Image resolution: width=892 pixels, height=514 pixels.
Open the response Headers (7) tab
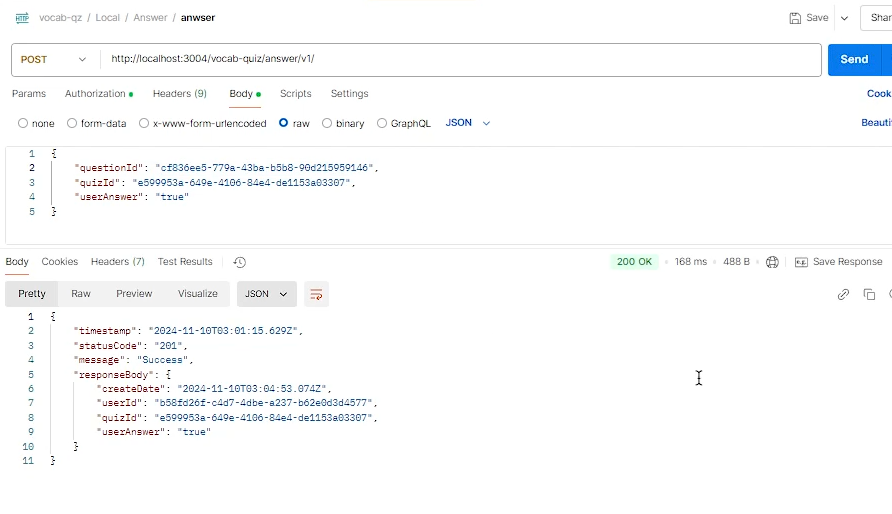pyautogui.click(x=118, y=262)
